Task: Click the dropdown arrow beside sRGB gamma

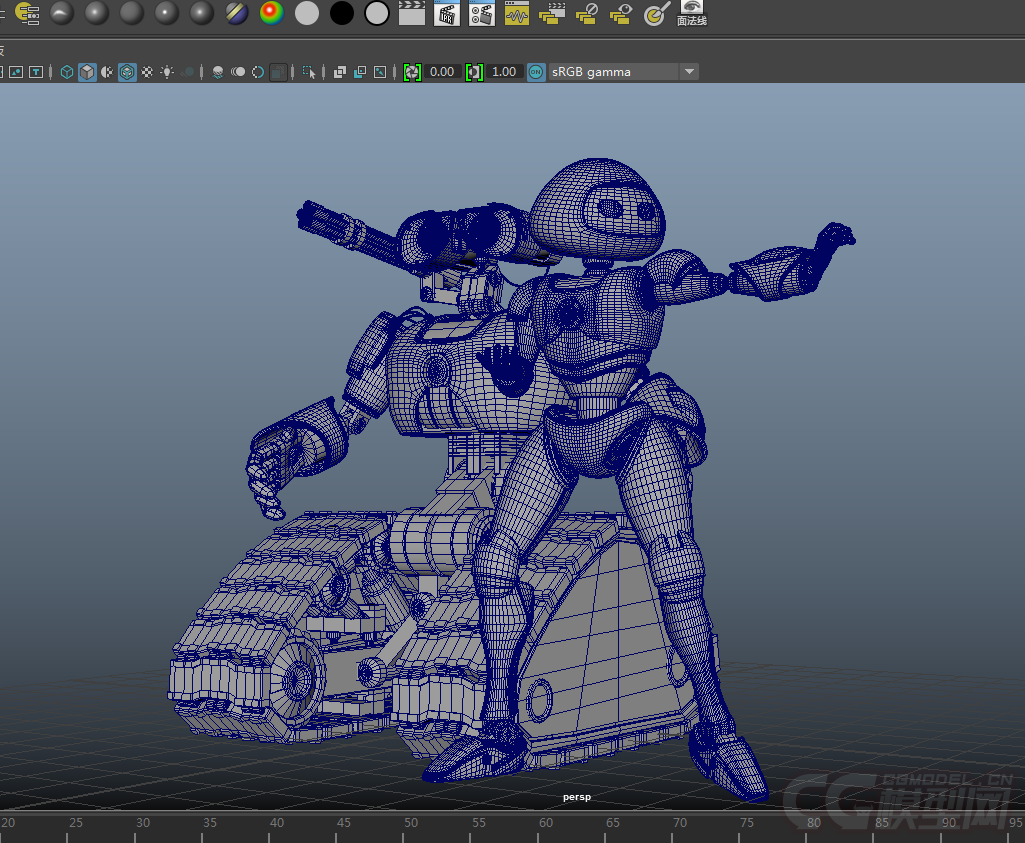Action: [x=689, y=72]
